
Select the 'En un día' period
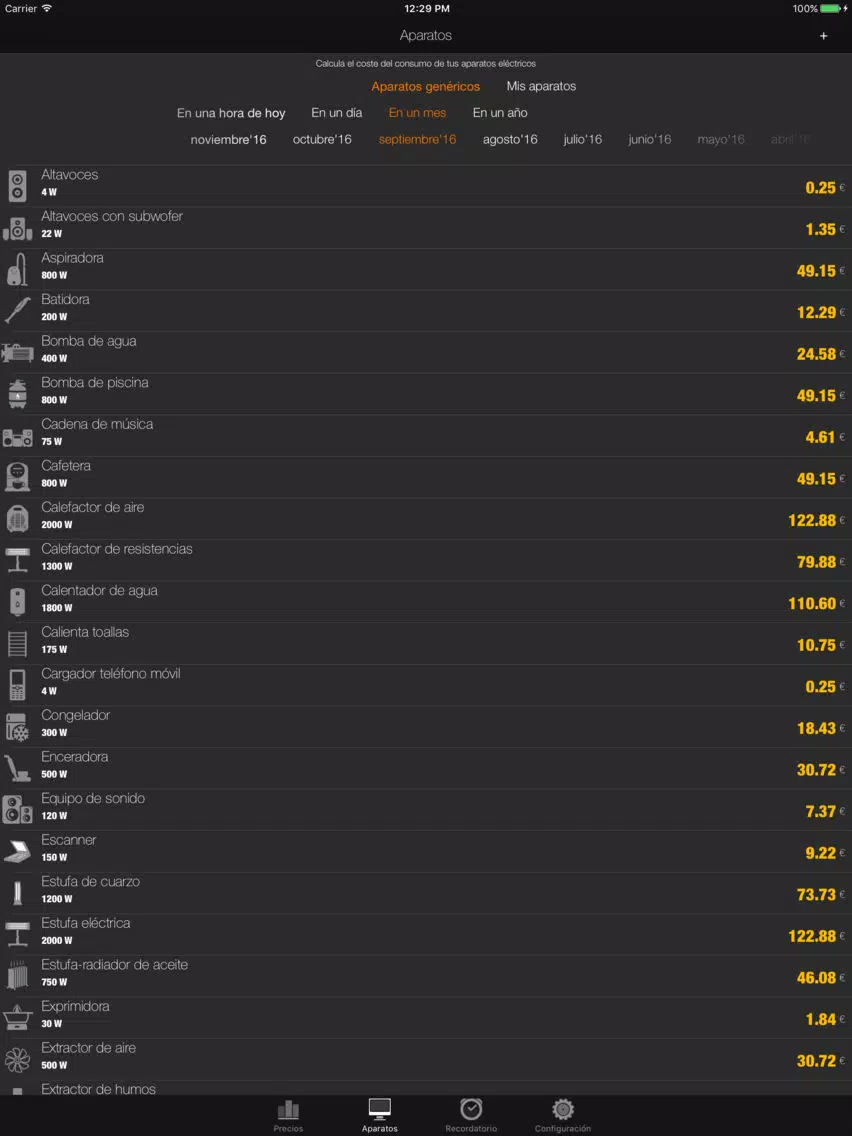pyautogui.click(x=336, y=113)
